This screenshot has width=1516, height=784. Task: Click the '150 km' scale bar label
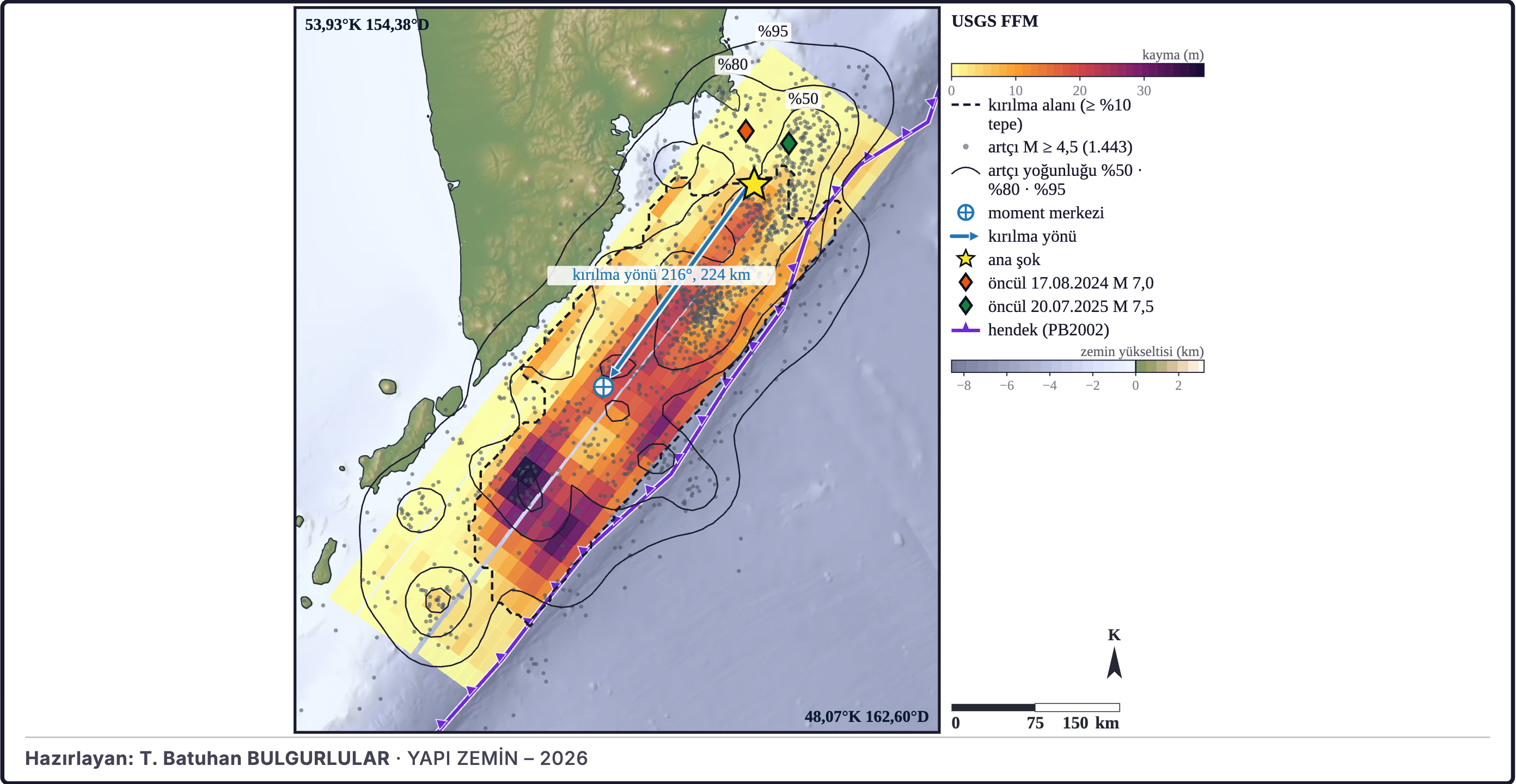tap(1091, 723)
